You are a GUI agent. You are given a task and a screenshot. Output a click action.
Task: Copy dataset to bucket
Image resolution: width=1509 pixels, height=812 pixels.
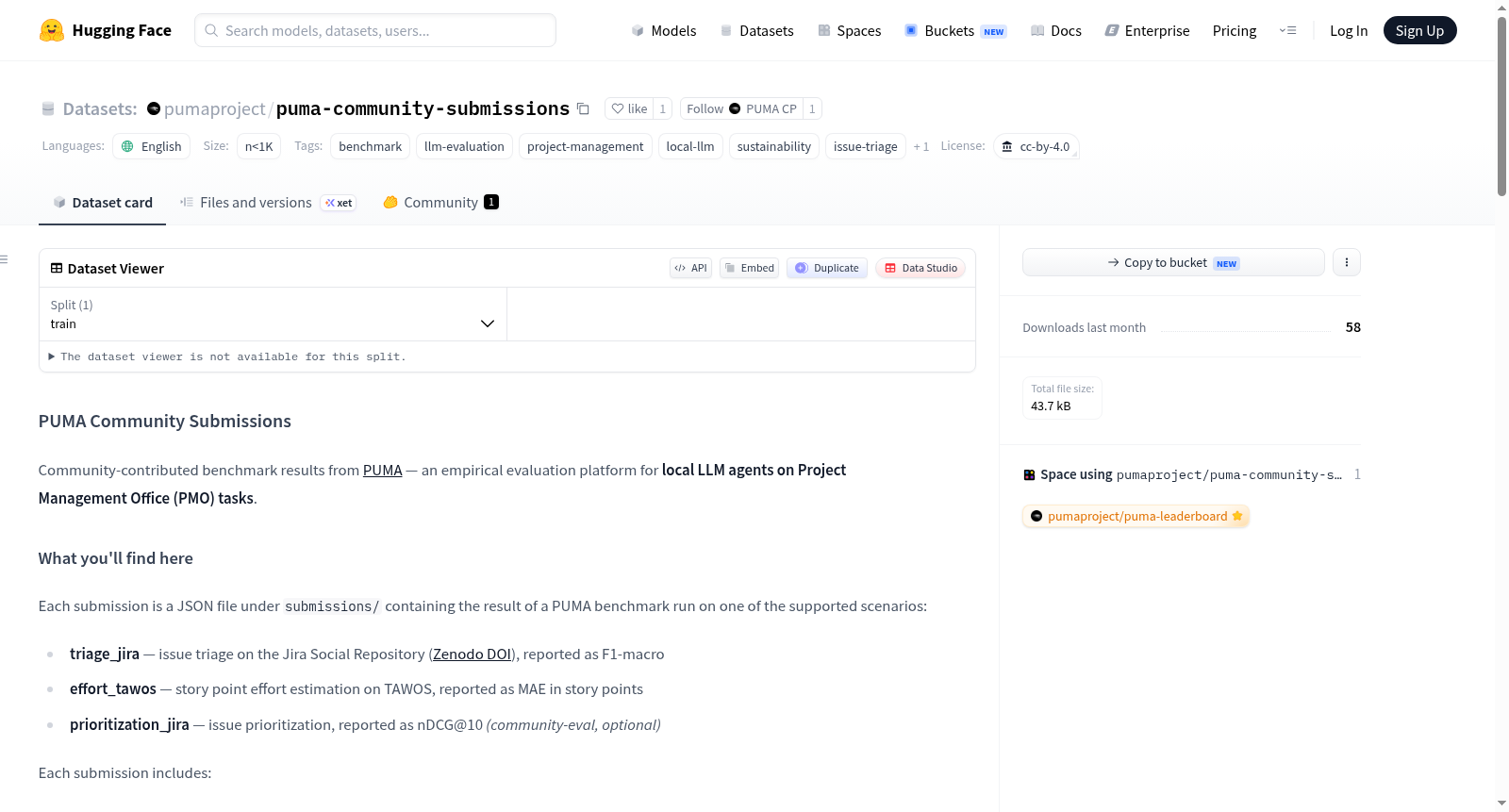(x=1173, y=262)
